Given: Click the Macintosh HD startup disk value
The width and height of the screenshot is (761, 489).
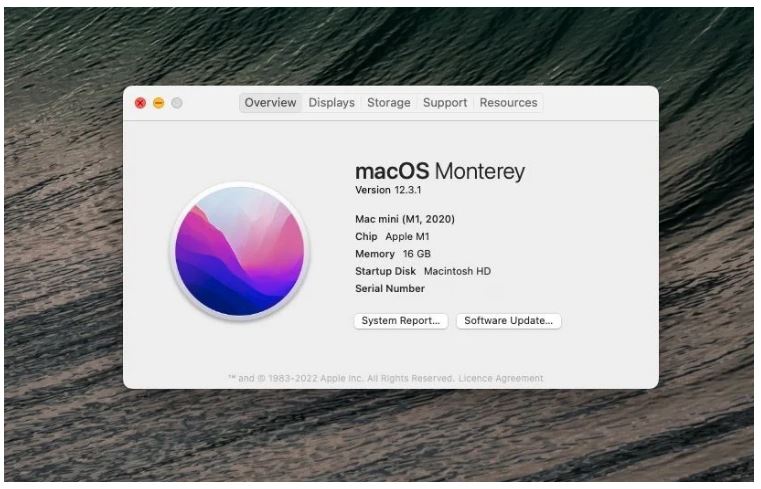Looking at the screenshot, I should coord(457,271).
